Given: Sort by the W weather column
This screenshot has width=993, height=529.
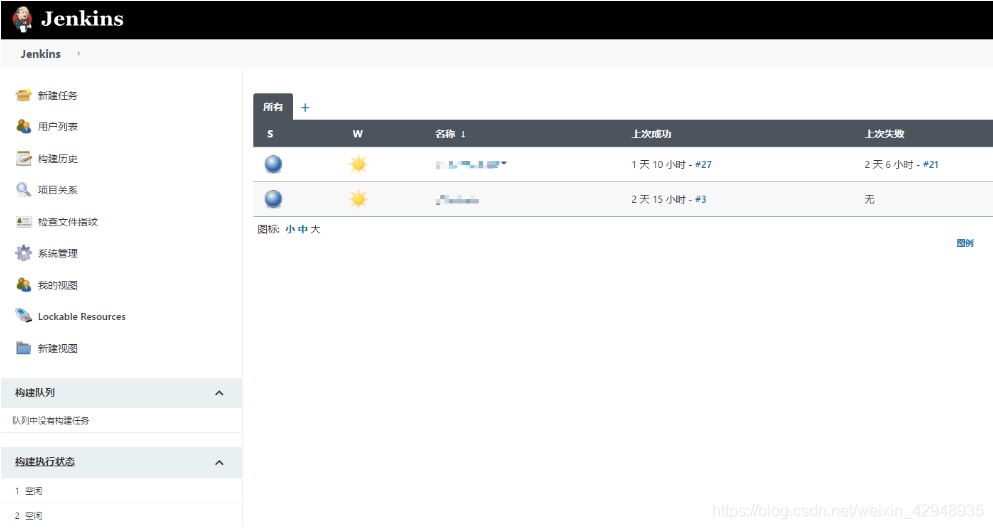Looking at the screenshot, I should [x=358, y=134].
